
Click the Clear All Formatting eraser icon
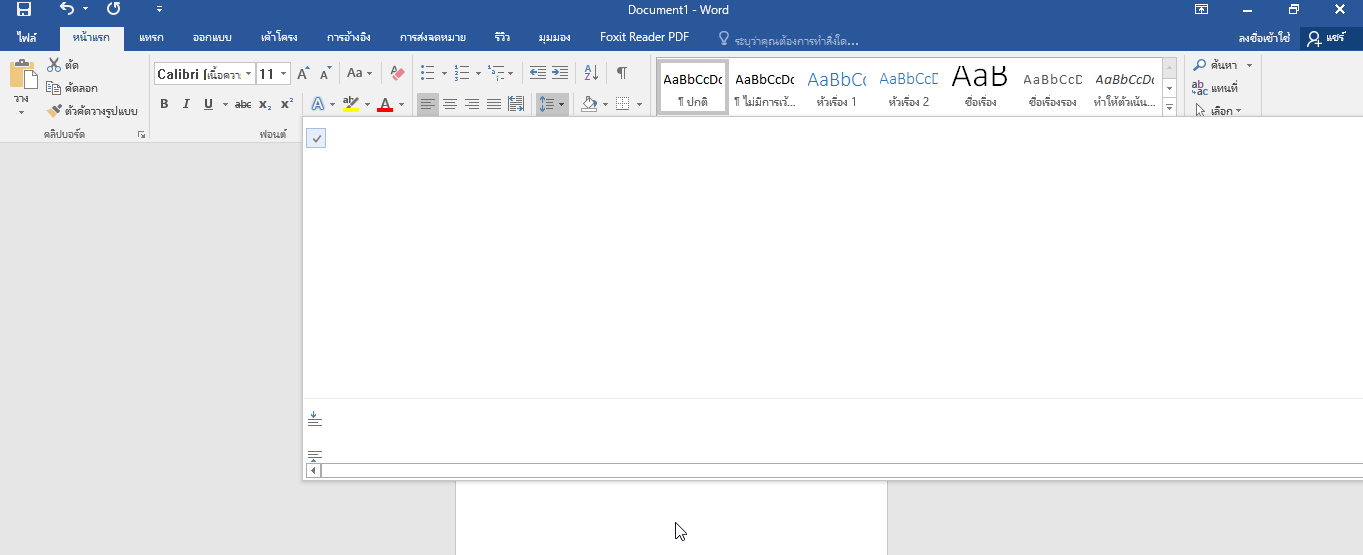pos(397,73)
